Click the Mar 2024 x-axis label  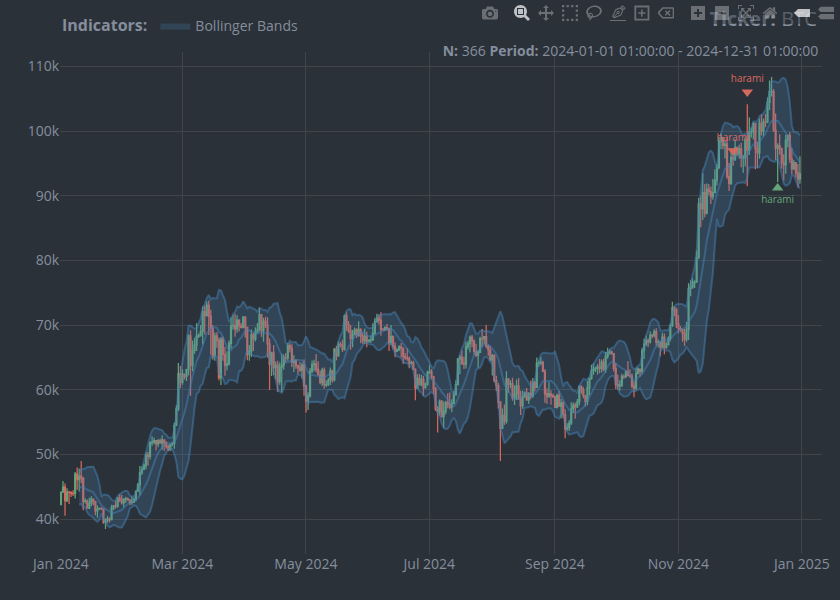[182, 564]
